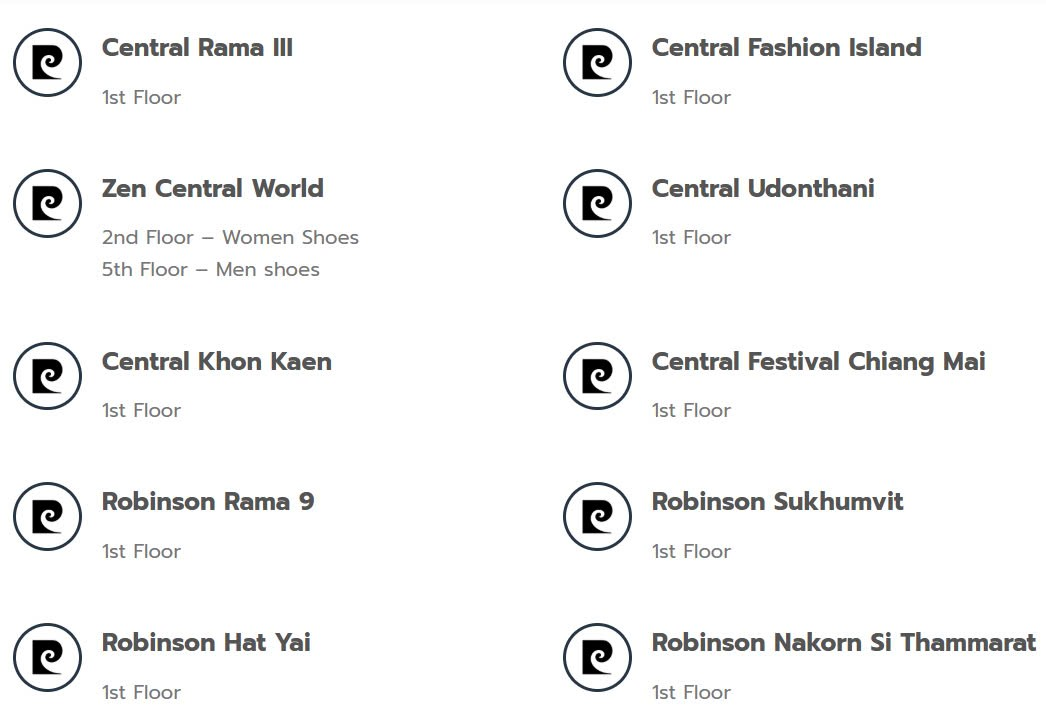
Task: Click the logo icon beside Robinson Sukhumvit
Action: click(x=597, y=517)
